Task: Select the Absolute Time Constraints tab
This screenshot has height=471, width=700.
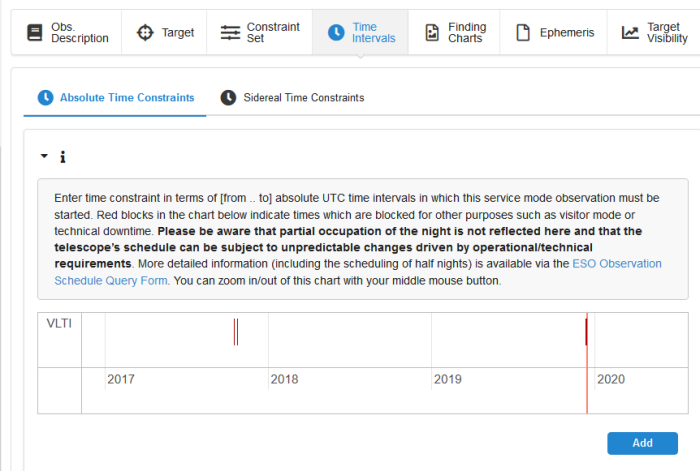Action: click(x=127, y=98)
